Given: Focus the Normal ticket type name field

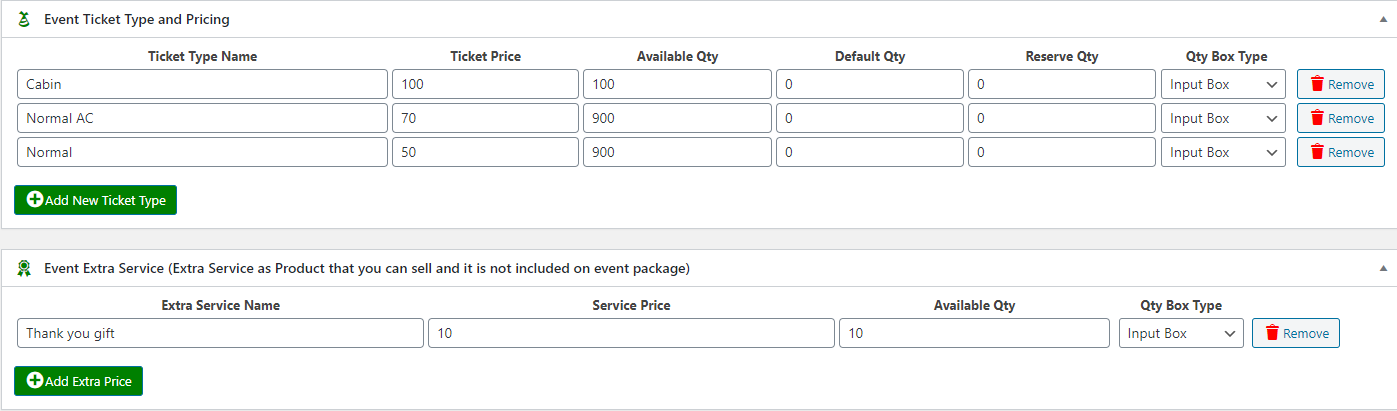Looking at the screenshot, I should [202, 152].
